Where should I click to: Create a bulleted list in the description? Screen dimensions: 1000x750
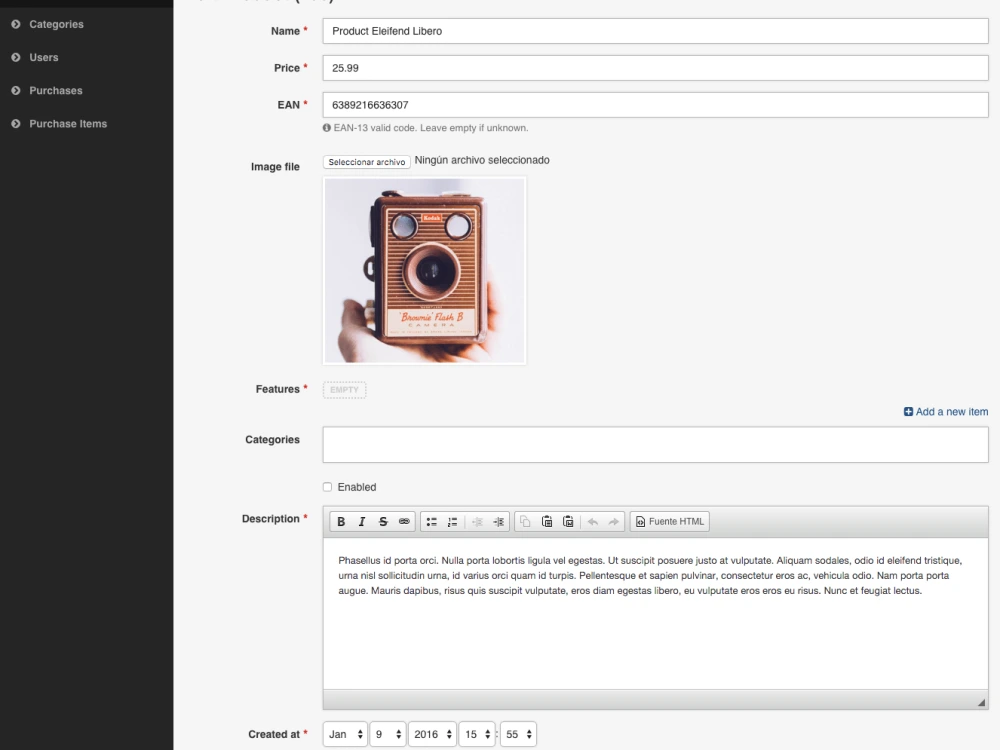[431, 521]
